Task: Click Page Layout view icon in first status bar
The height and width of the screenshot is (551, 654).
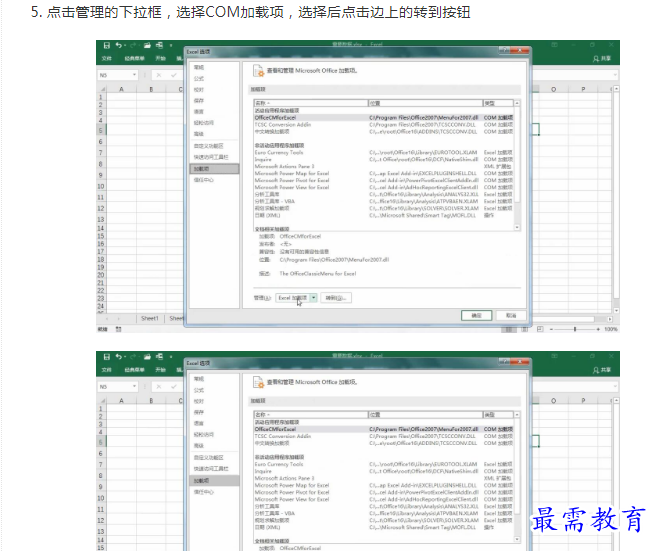Action: click(525, 330)
